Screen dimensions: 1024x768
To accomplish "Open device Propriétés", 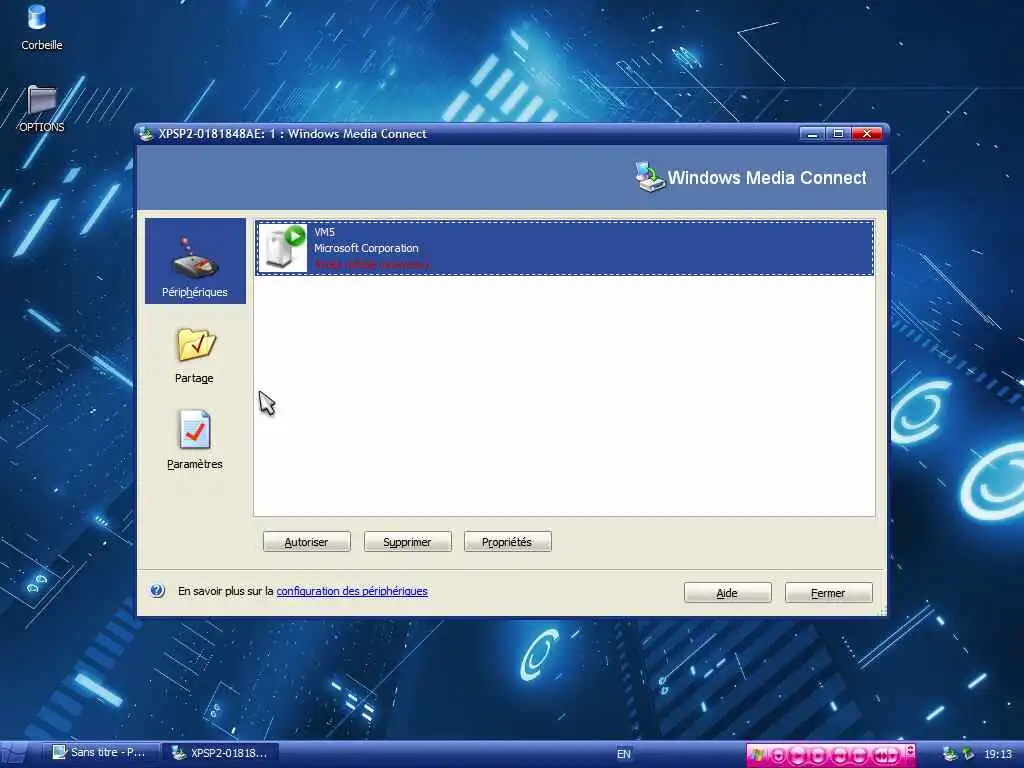I will [x=507, y=541].
